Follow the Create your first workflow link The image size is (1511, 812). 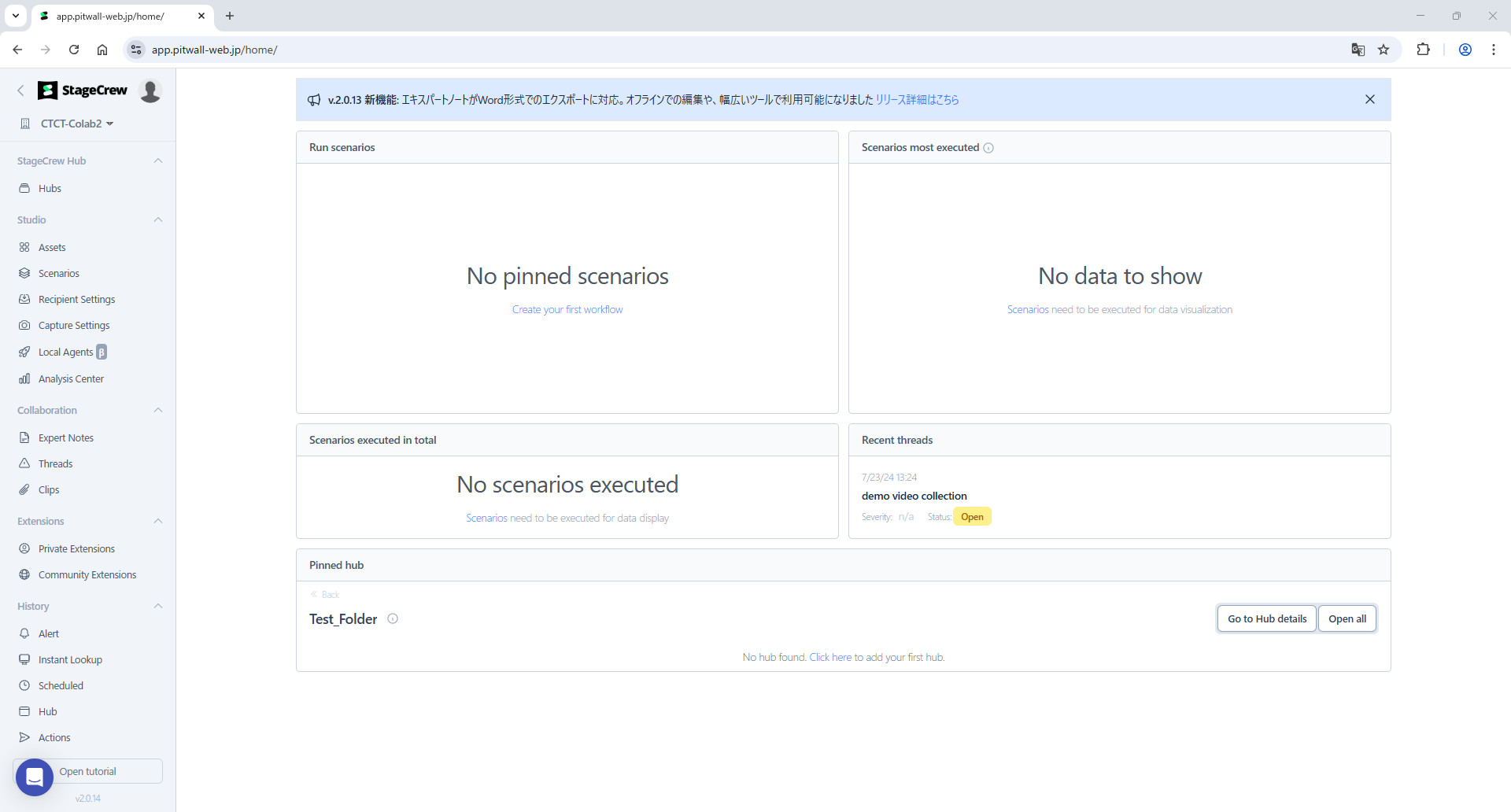tap(567, 310)
